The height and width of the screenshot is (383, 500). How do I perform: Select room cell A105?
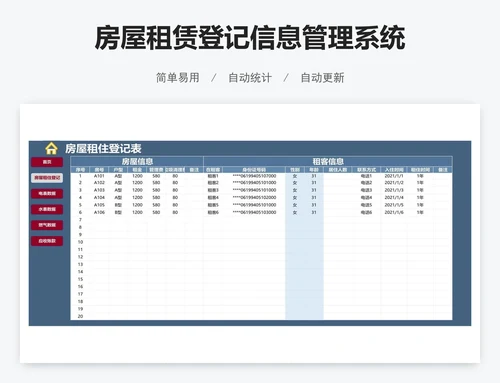point(99,205)
